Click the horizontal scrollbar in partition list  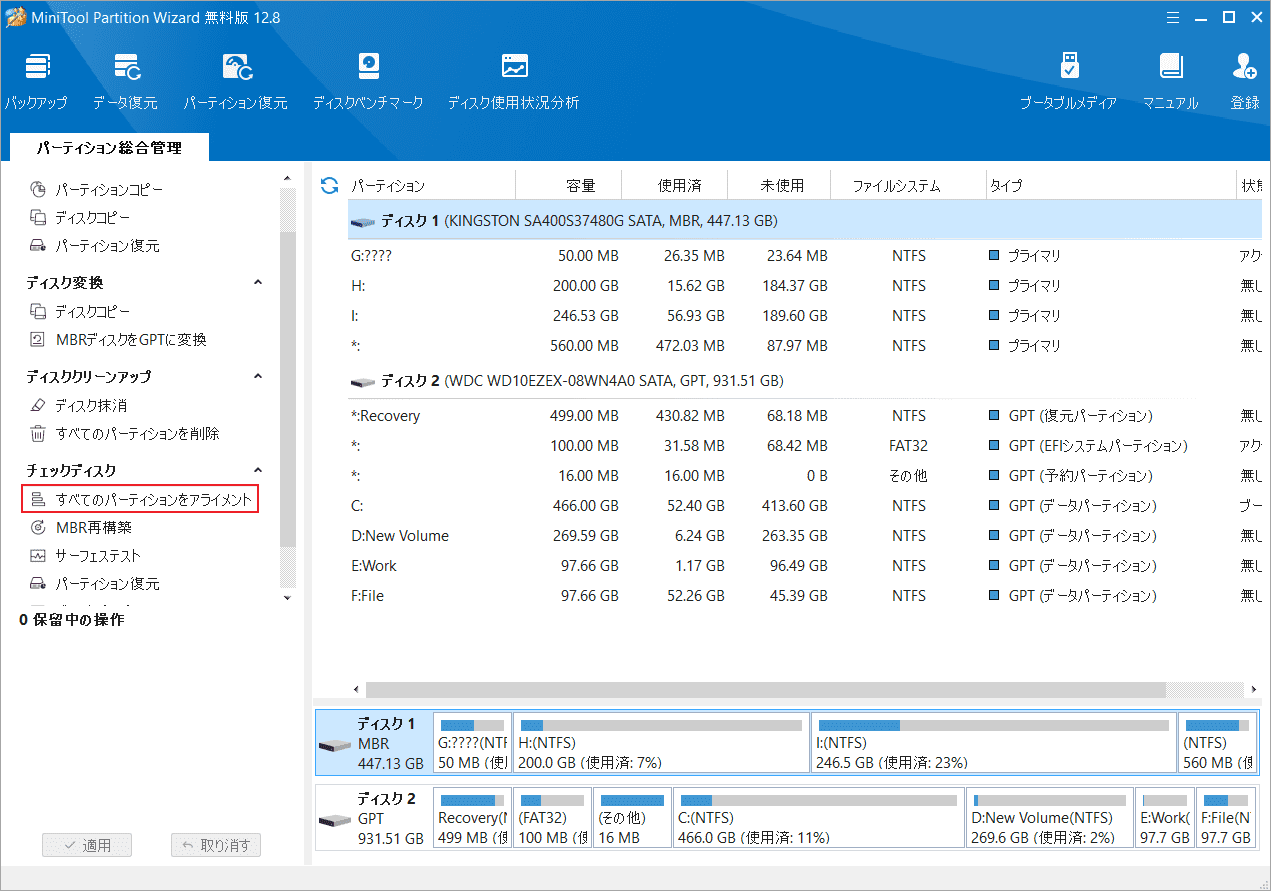coord(765,690)
